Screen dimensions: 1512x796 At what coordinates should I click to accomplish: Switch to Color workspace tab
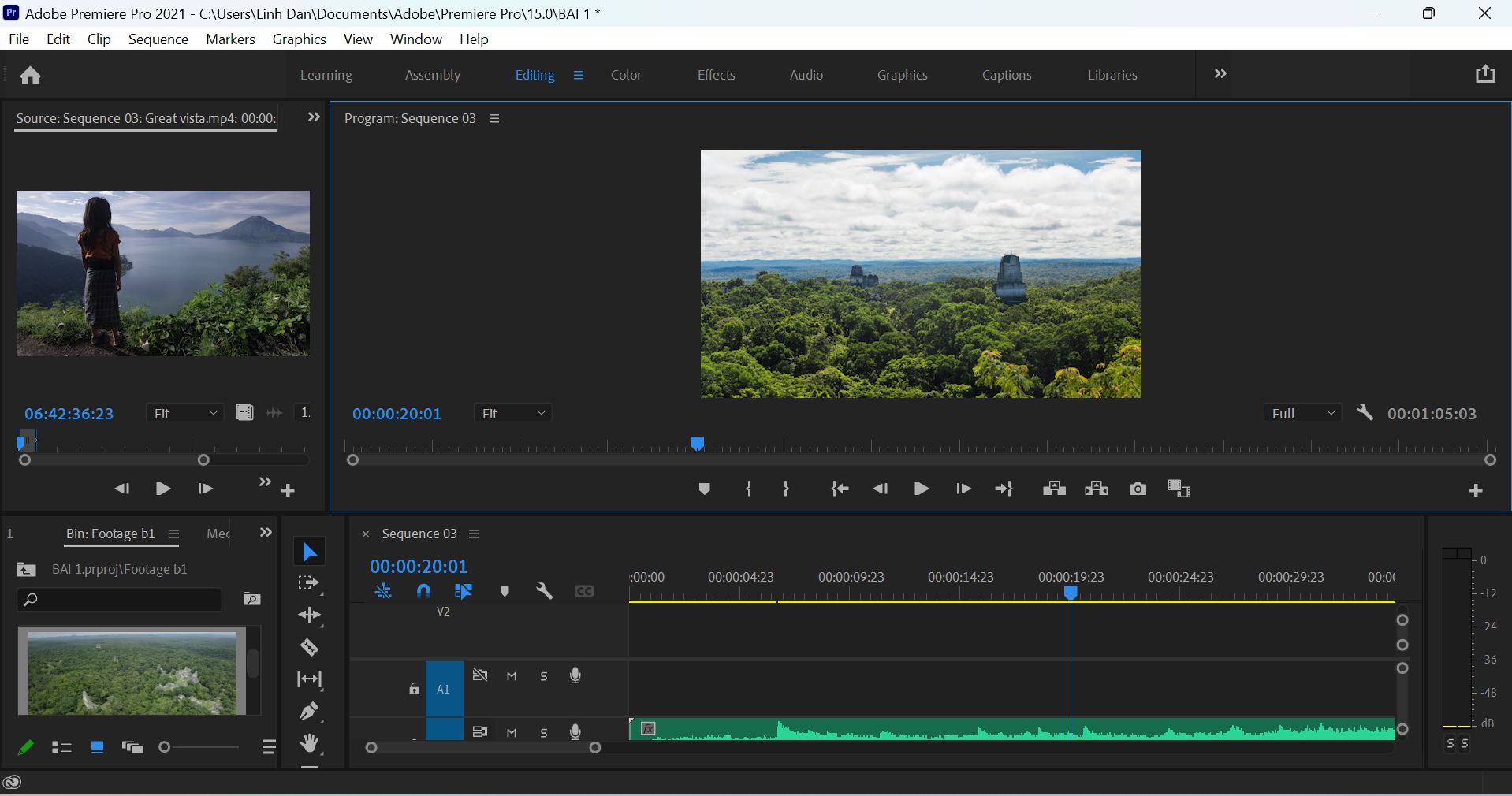tap(626, 75)
